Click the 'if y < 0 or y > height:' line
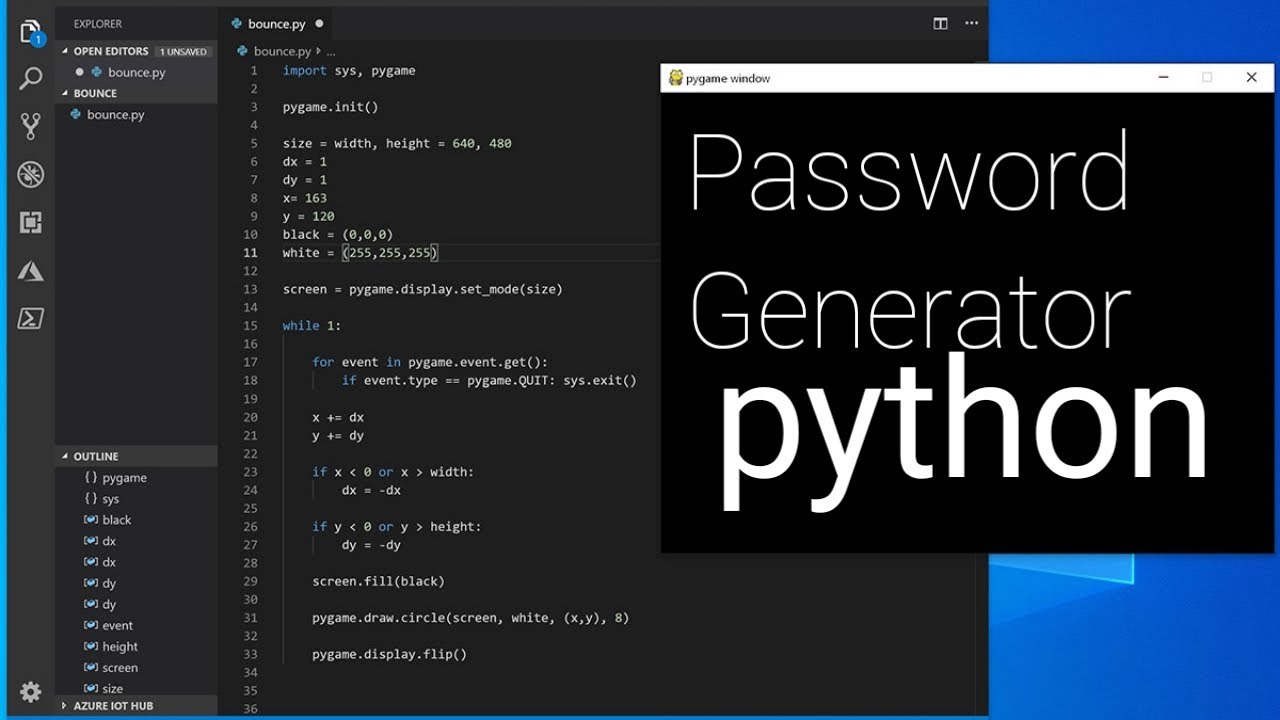This screenshot has width=1280, height=720. tap(397, 526)
